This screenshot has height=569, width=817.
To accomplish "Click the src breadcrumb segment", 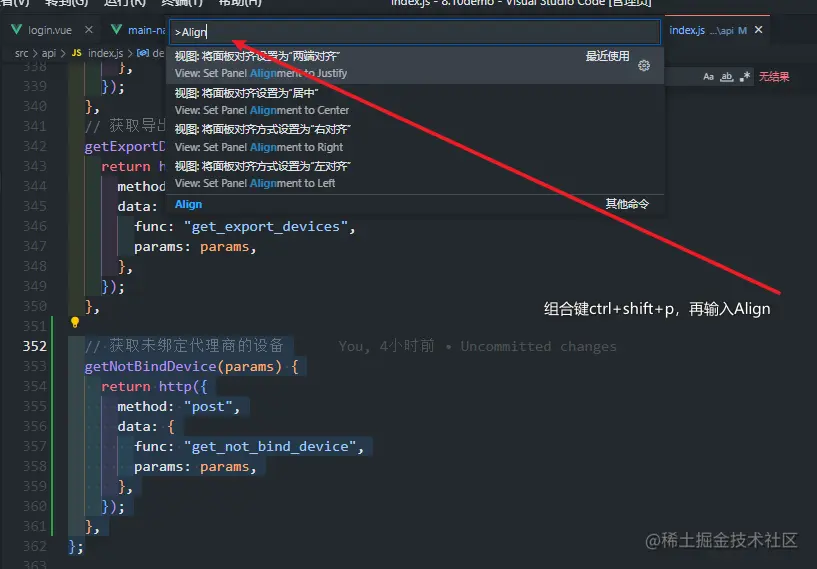I will coord(21,53).
